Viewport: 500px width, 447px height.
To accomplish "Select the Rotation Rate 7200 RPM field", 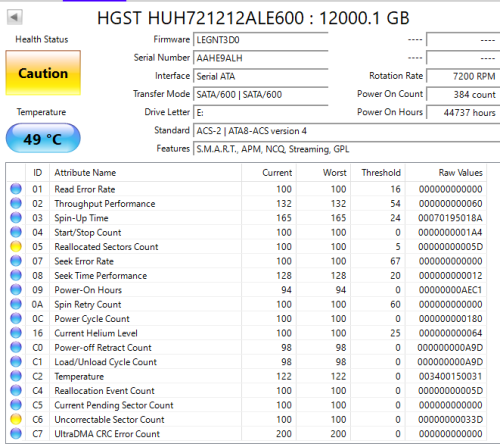I will coord(463,76).
